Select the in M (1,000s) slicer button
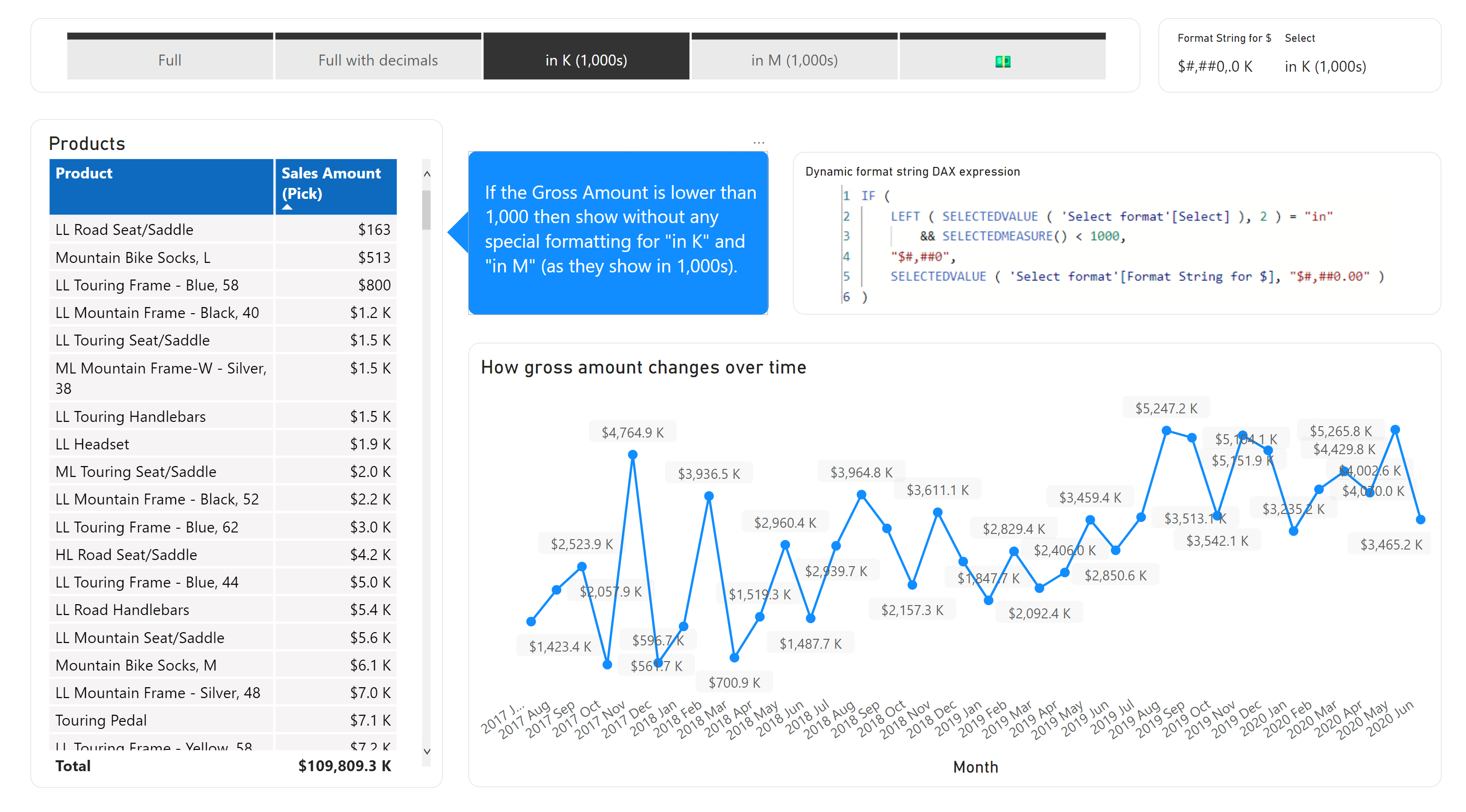The height and width of the screenshot is (812, 1466). tap(794, 56)
